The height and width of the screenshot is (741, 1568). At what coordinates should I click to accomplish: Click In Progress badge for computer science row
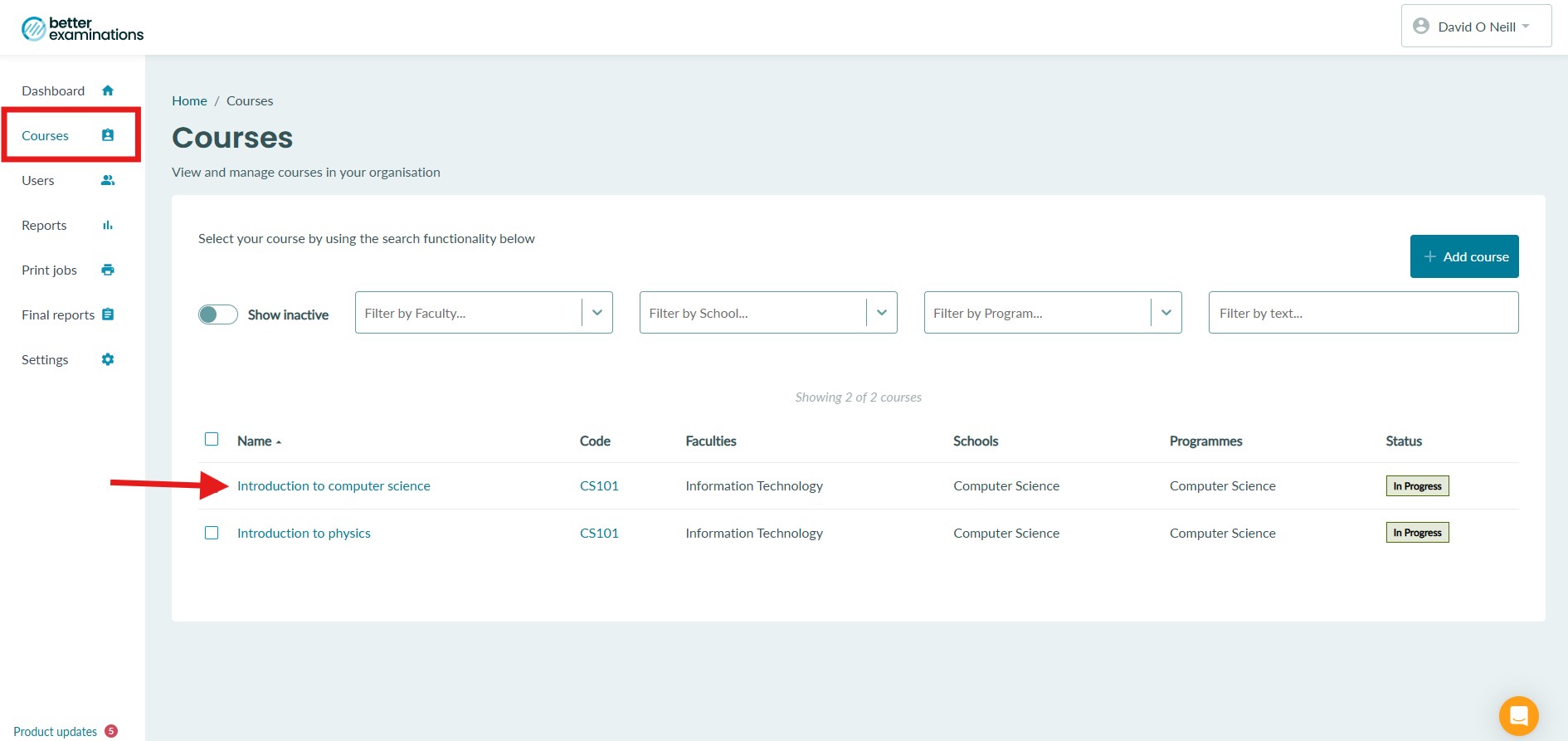pyautogui.click(x=1417, y=485)
